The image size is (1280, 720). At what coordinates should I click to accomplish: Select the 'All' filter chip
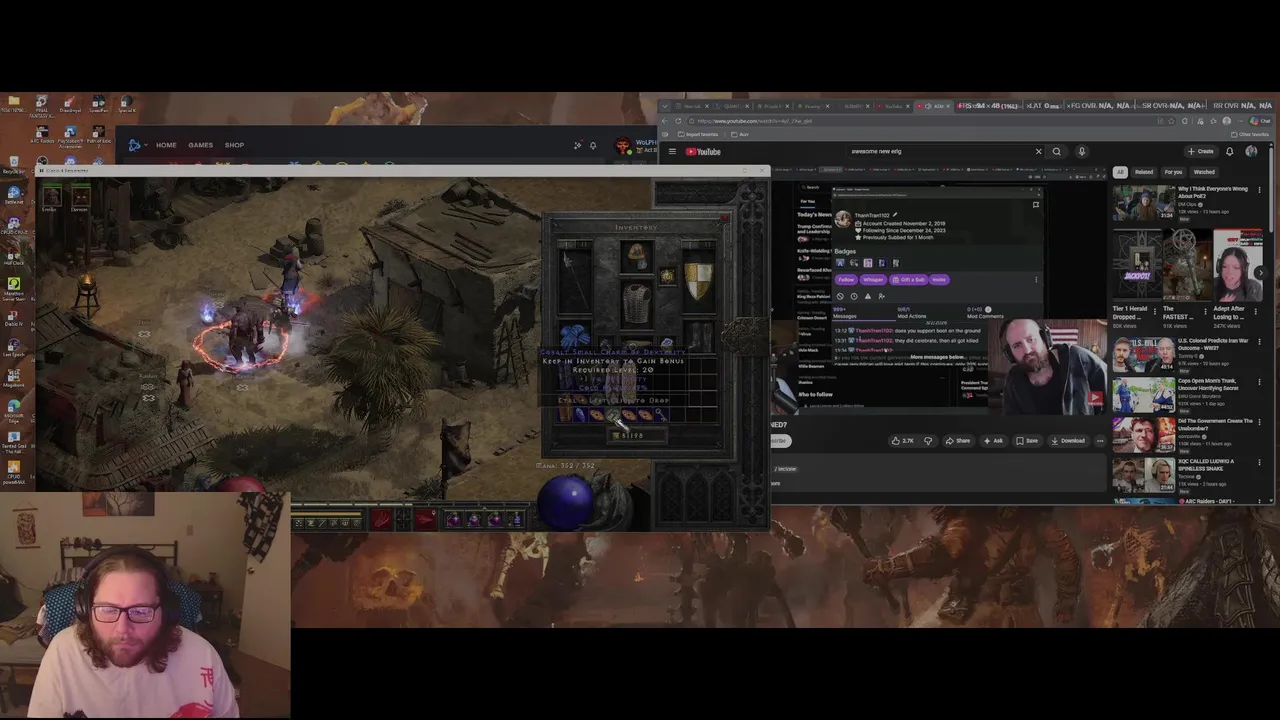tap(1120, 172)
